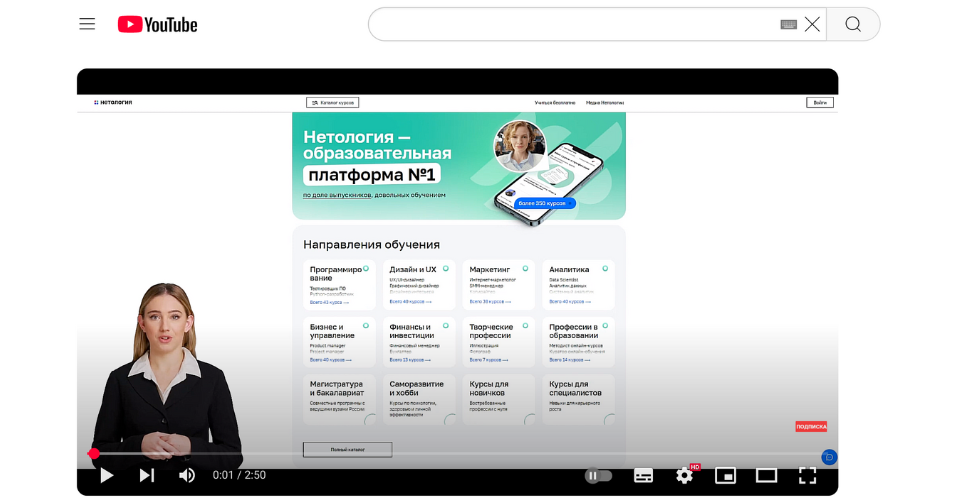Open the Саморазвитие и хобби card

tap(419, 400)
